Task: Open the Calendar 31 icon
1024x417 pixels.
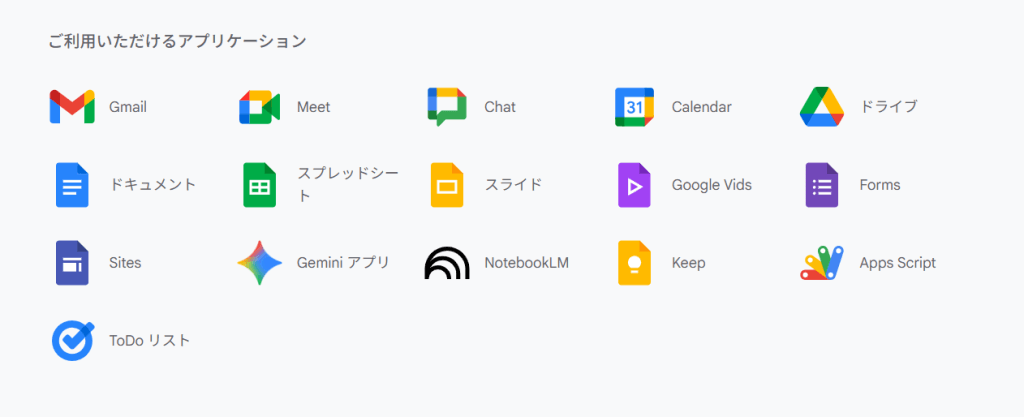Action: [x=634, y=106]
